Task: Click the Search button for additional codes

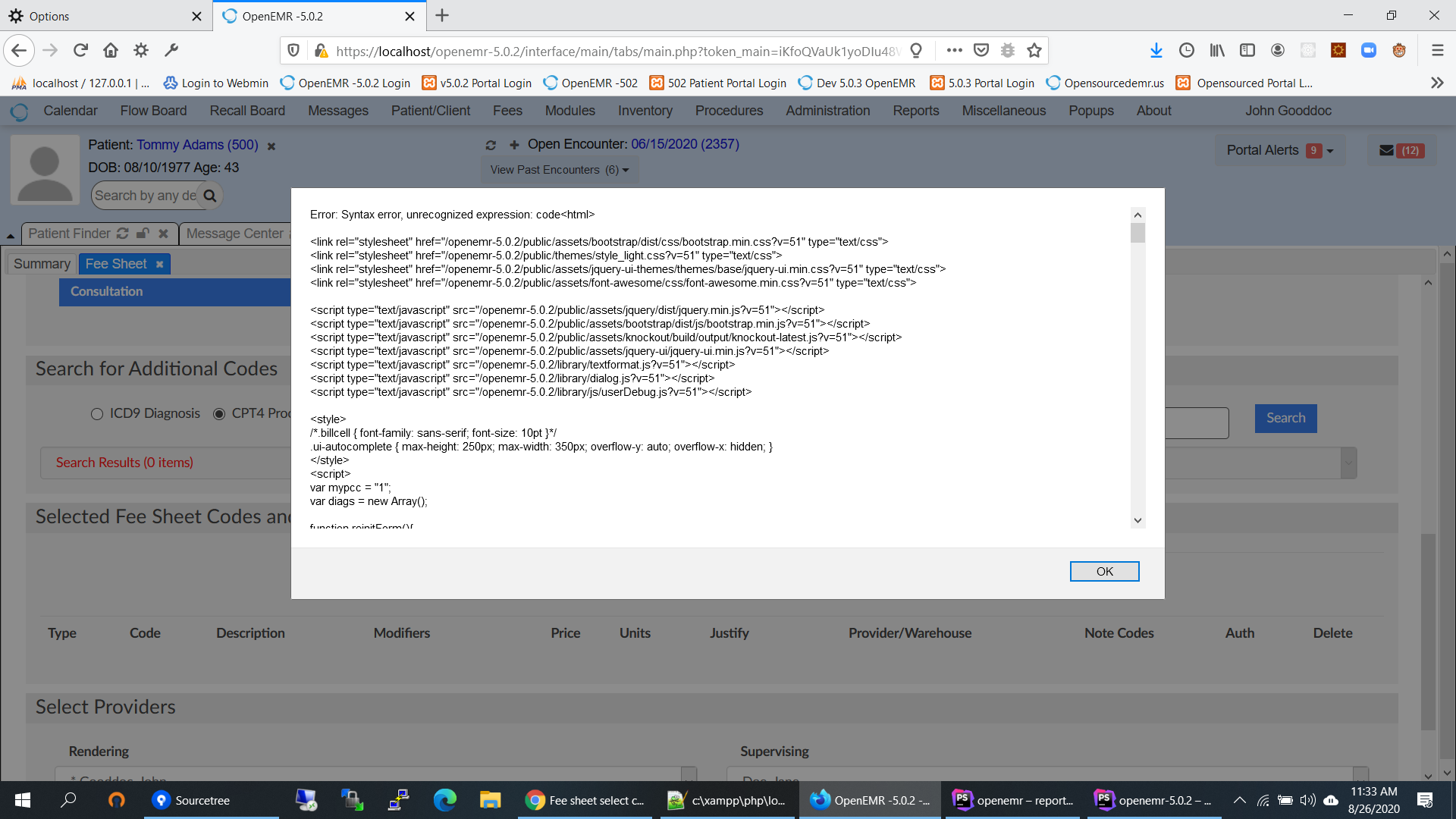Action: coord(1285,418)
